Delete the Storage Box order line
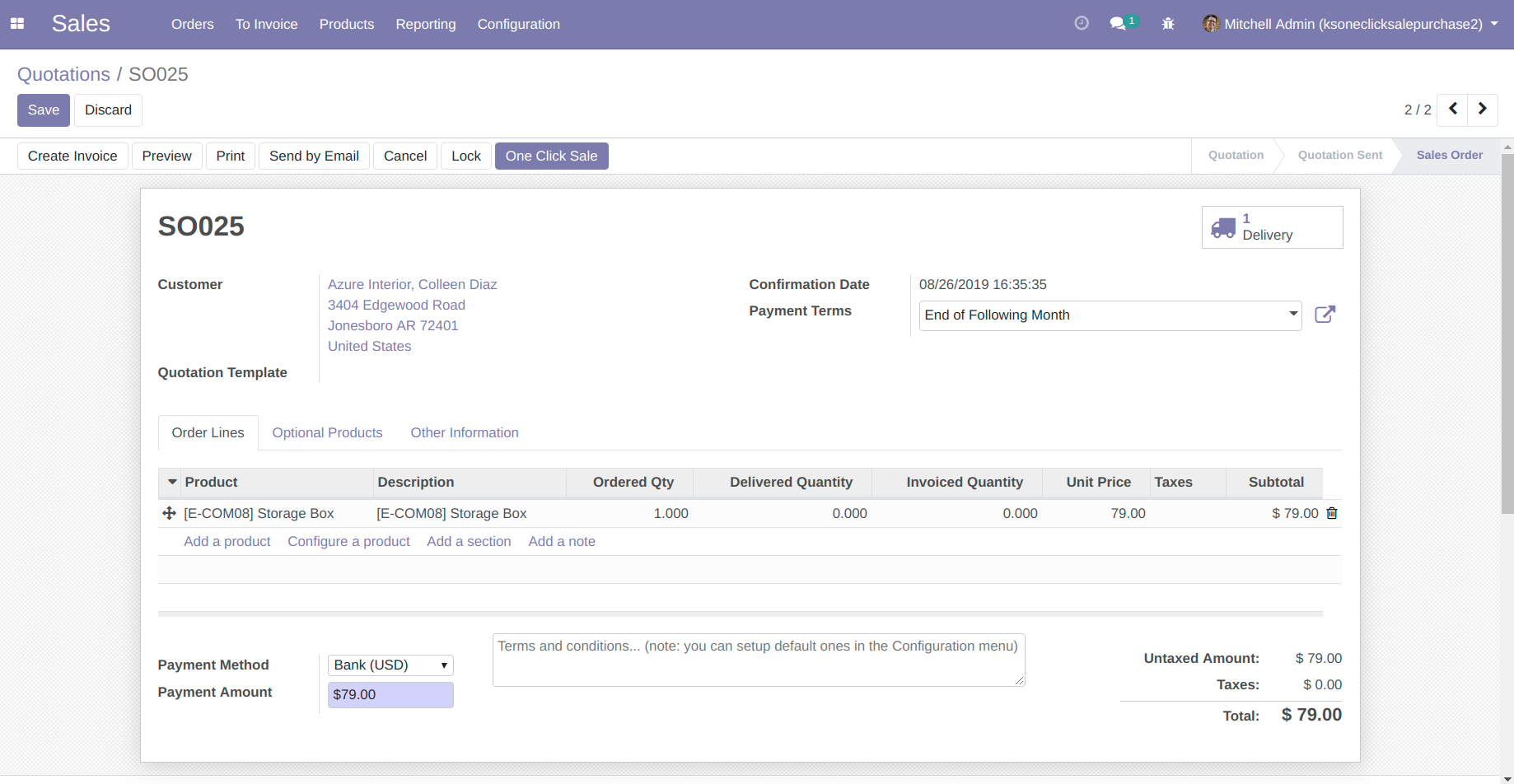Screen dimensions: 1514x784 (1332, 513)
